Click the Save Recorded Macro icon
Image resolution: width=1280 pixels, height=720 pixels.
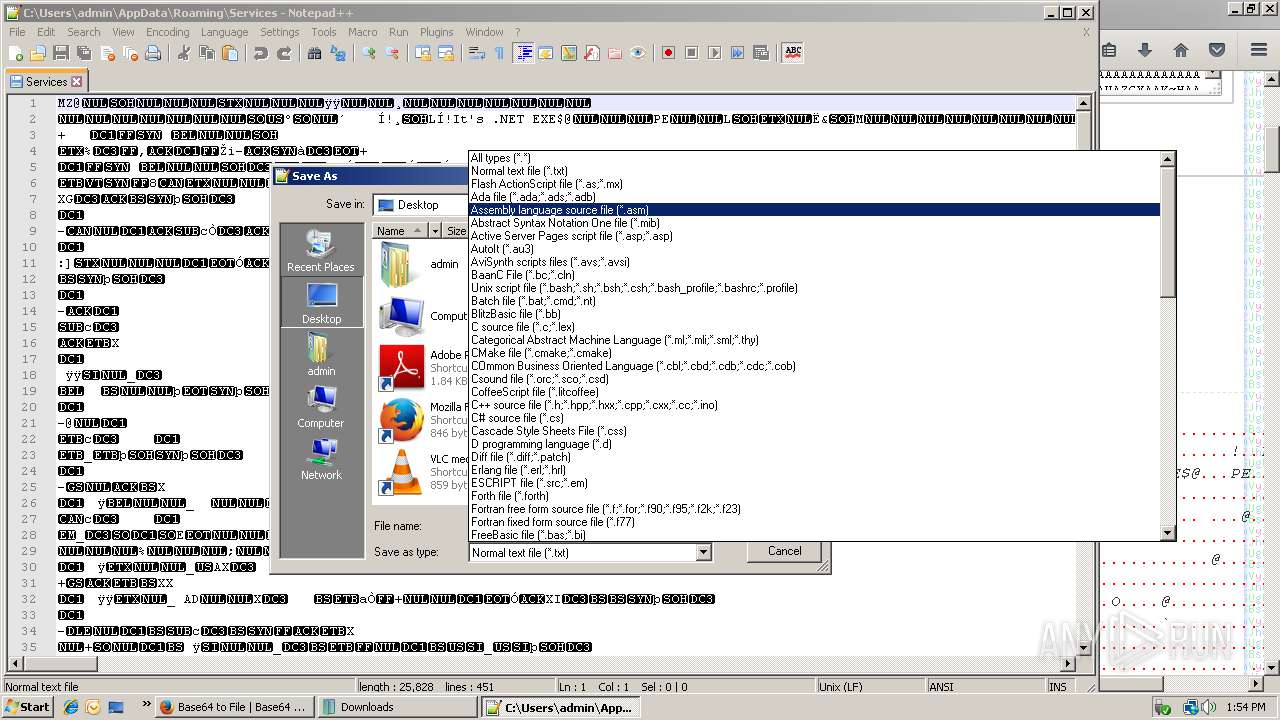point(761,53)
